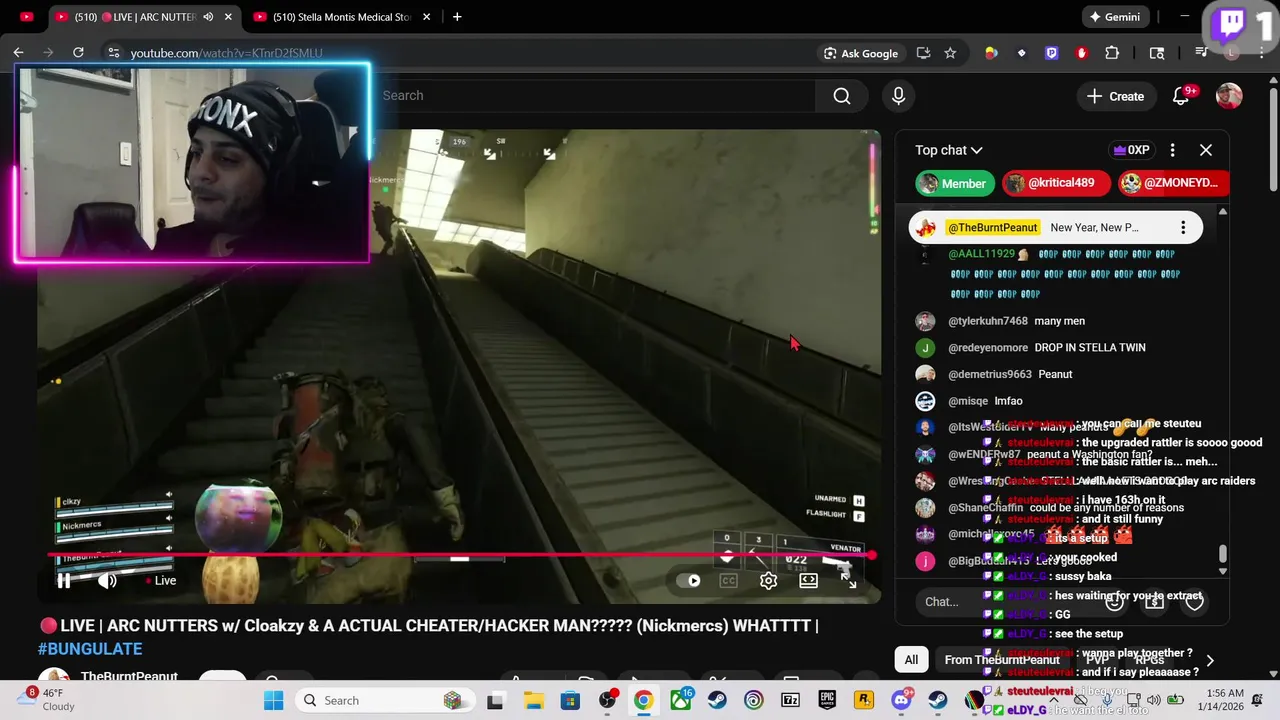Open live chat options menu
Image resolution: width=1280 pixels, height=720 pixels.
(x=1172, y=150)
